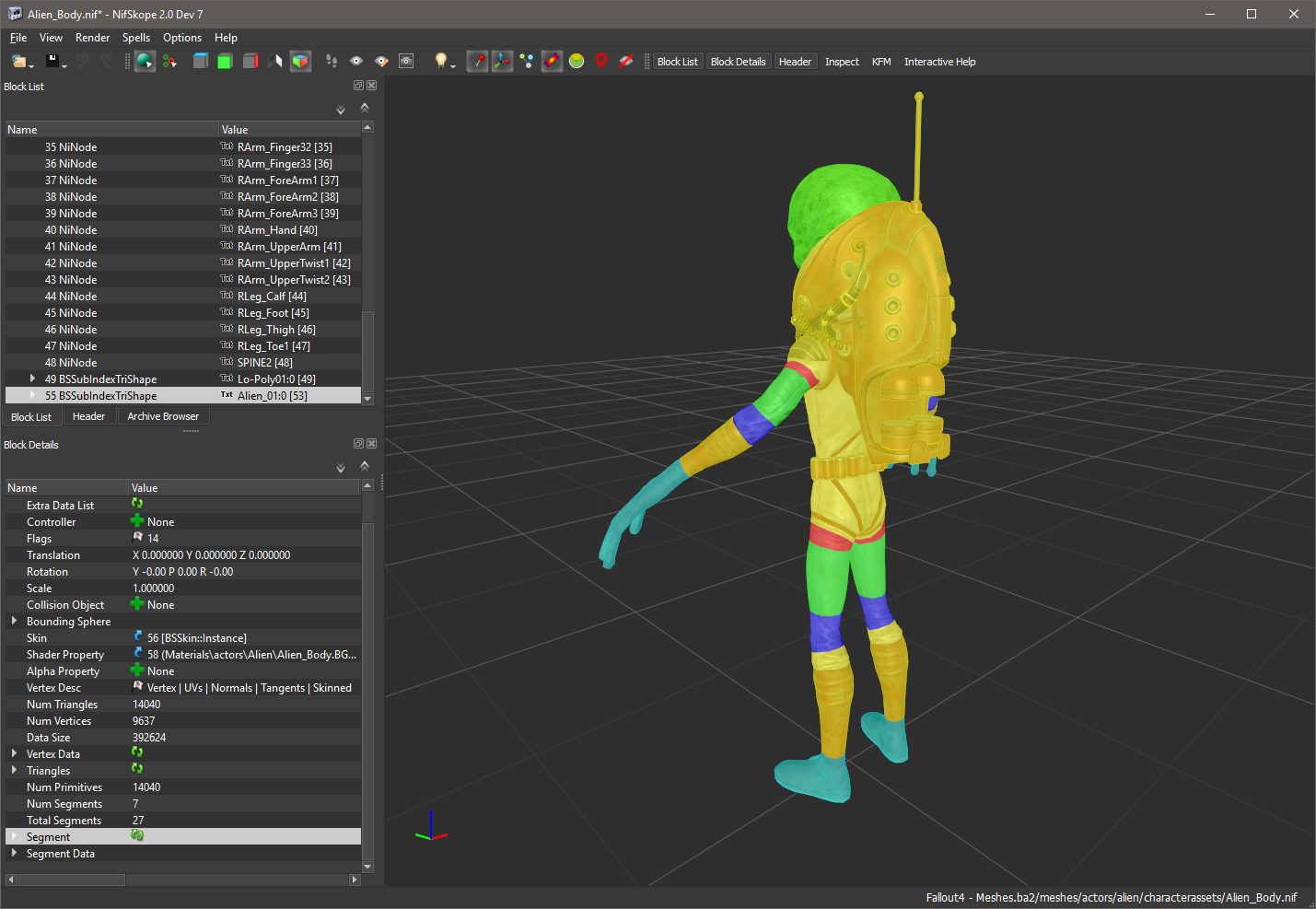Click the Flip view icon

274,61
